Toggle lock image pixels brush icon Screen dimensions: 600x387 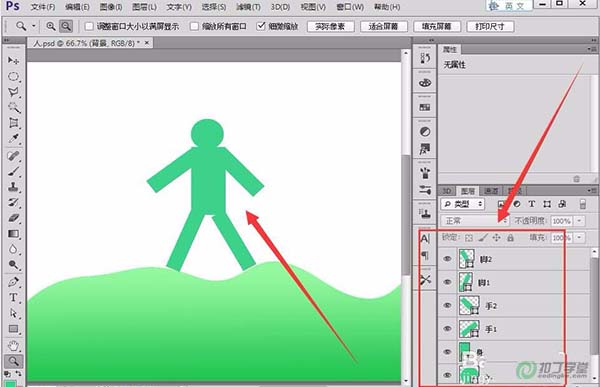tap(483, 238)
